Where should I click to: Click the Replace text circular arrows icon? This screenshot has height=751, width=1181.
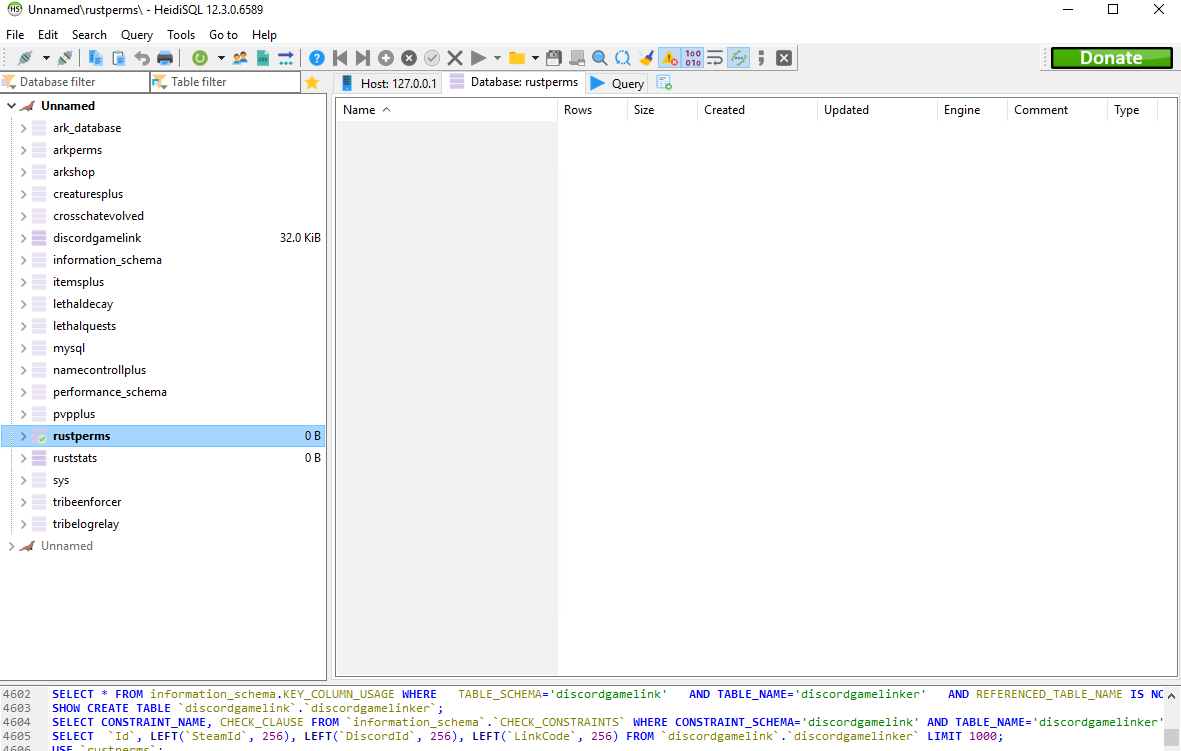(623, 58)
